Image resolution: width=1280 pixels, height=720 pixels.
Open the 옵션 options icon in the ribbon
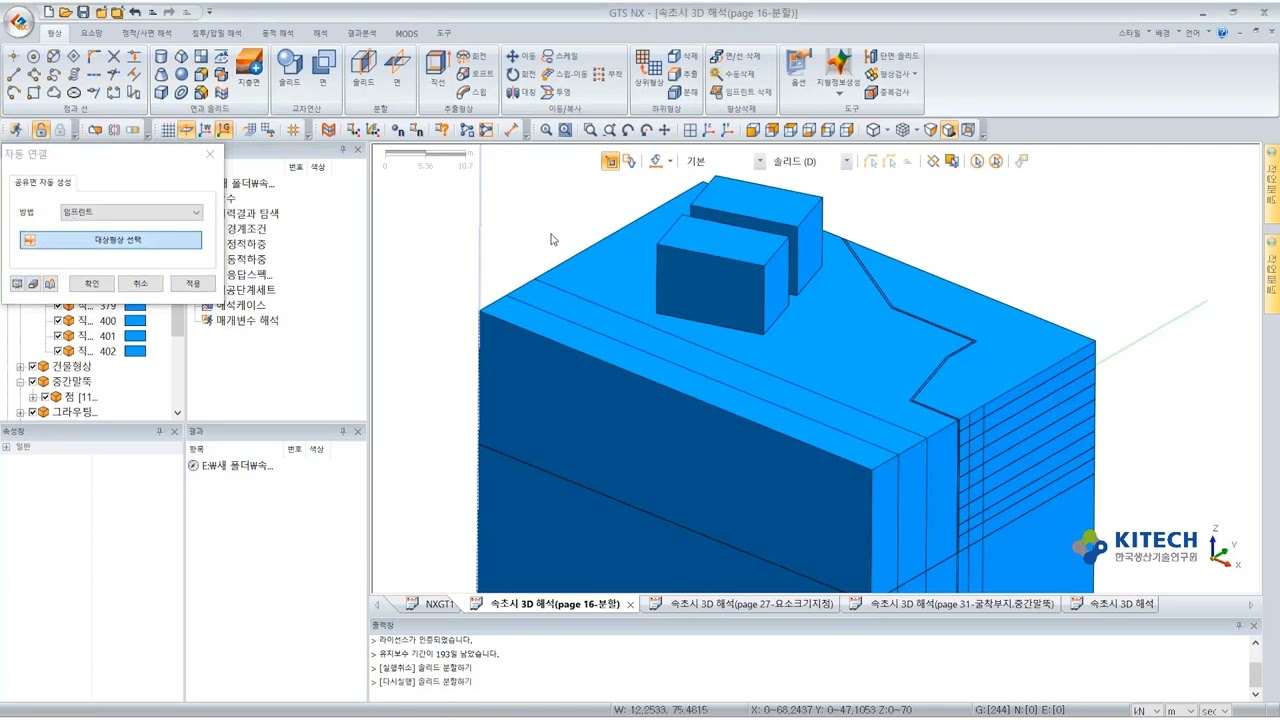[x=798, y=68]
